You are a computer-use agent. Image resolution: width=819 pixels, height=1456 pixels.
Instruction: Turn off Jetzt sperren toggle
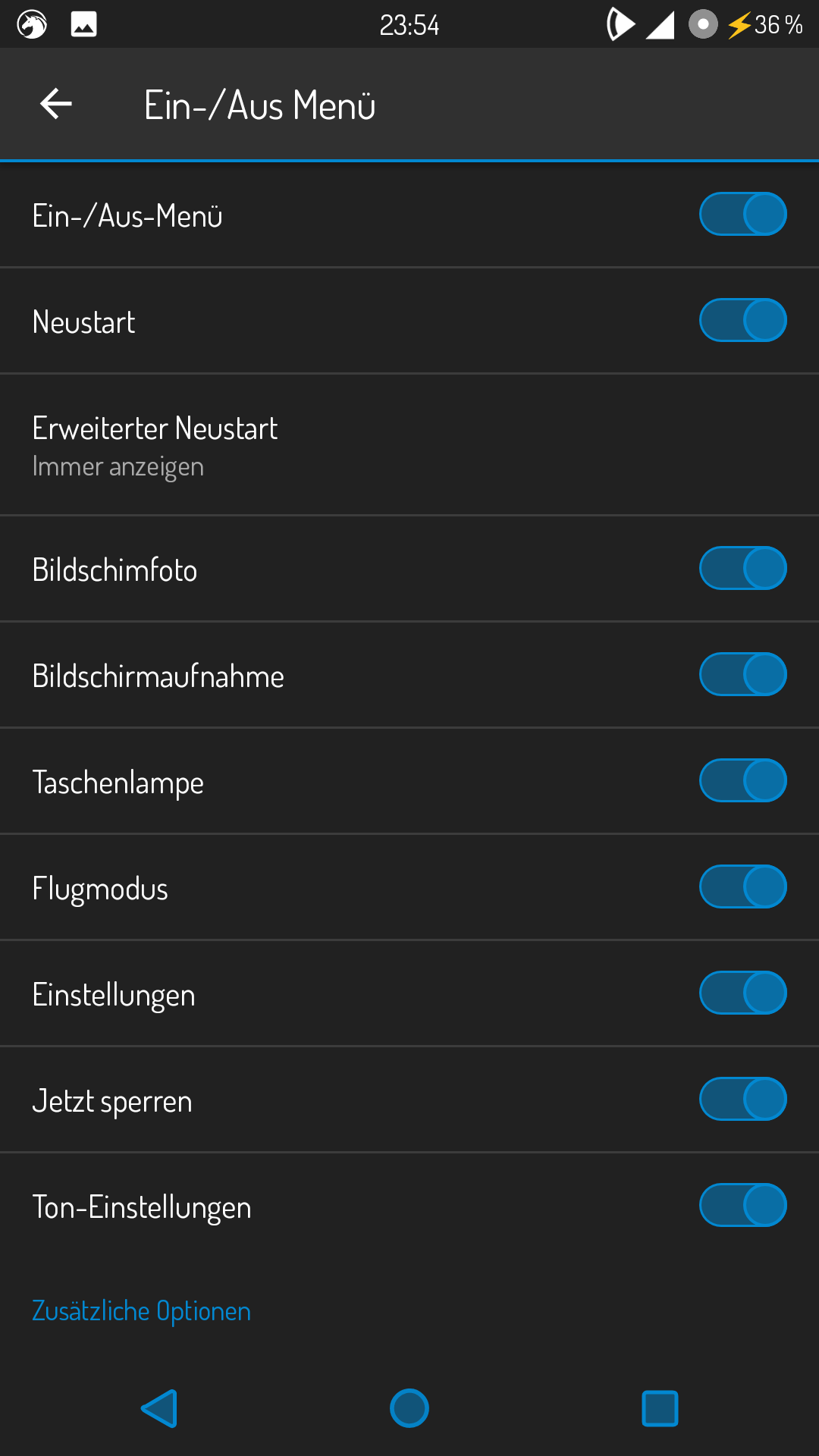point(742,1100)
